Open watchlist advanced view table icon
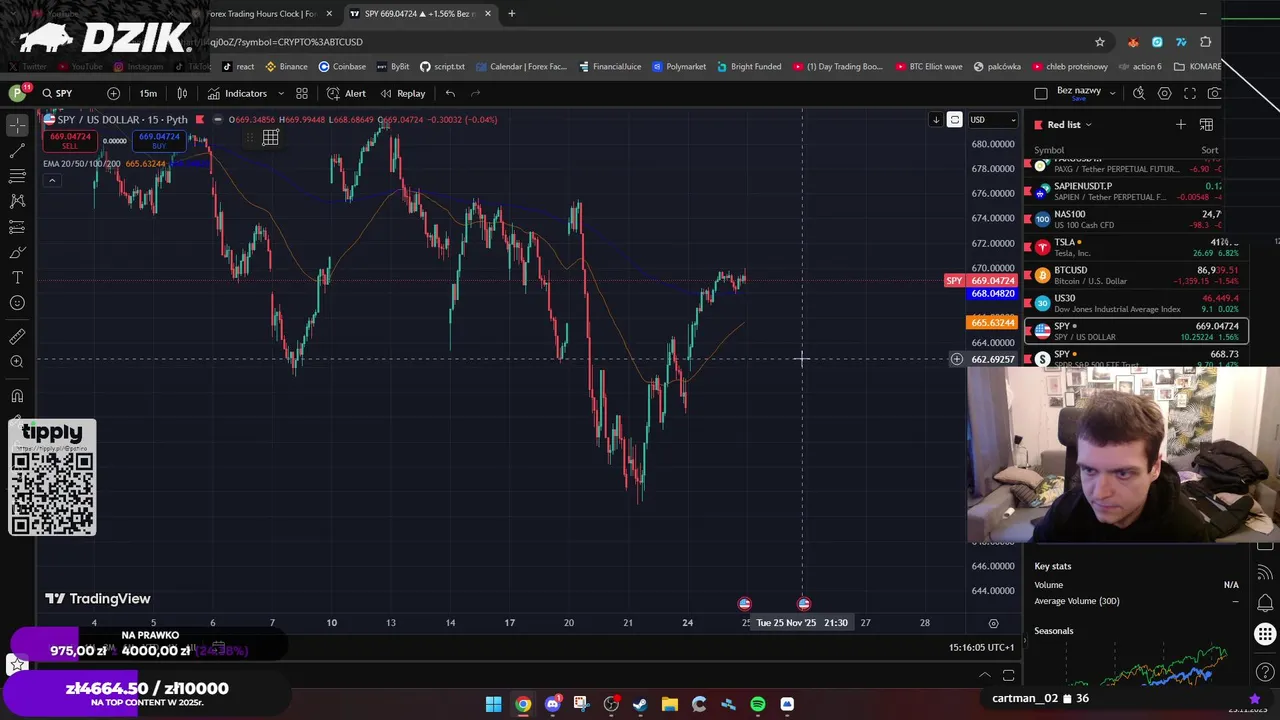This screenshot has height=720, width=1280. pos(1207,125)
